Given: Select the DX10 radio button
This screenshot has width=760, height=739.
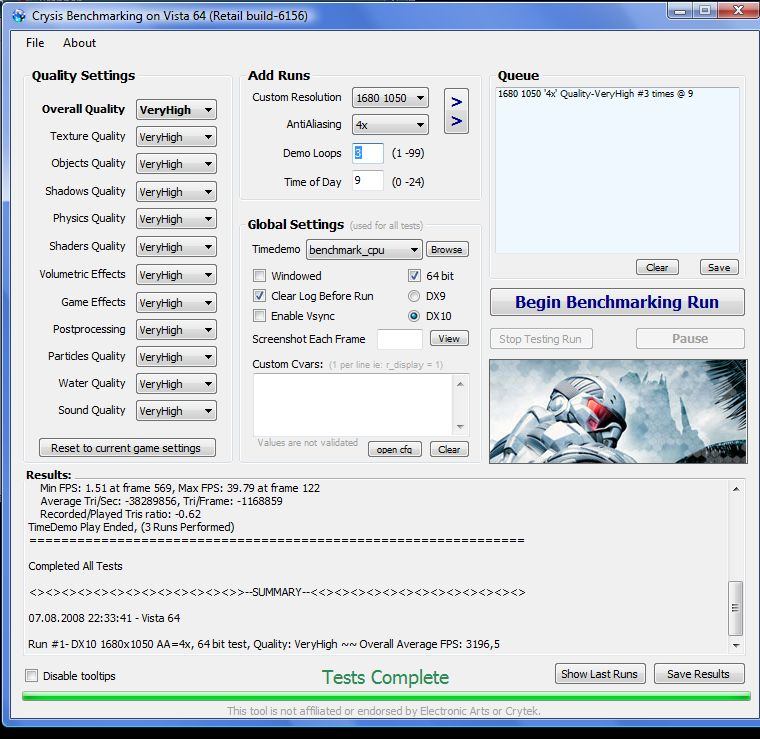Looking at the screenshot, I should pos(414,316).
